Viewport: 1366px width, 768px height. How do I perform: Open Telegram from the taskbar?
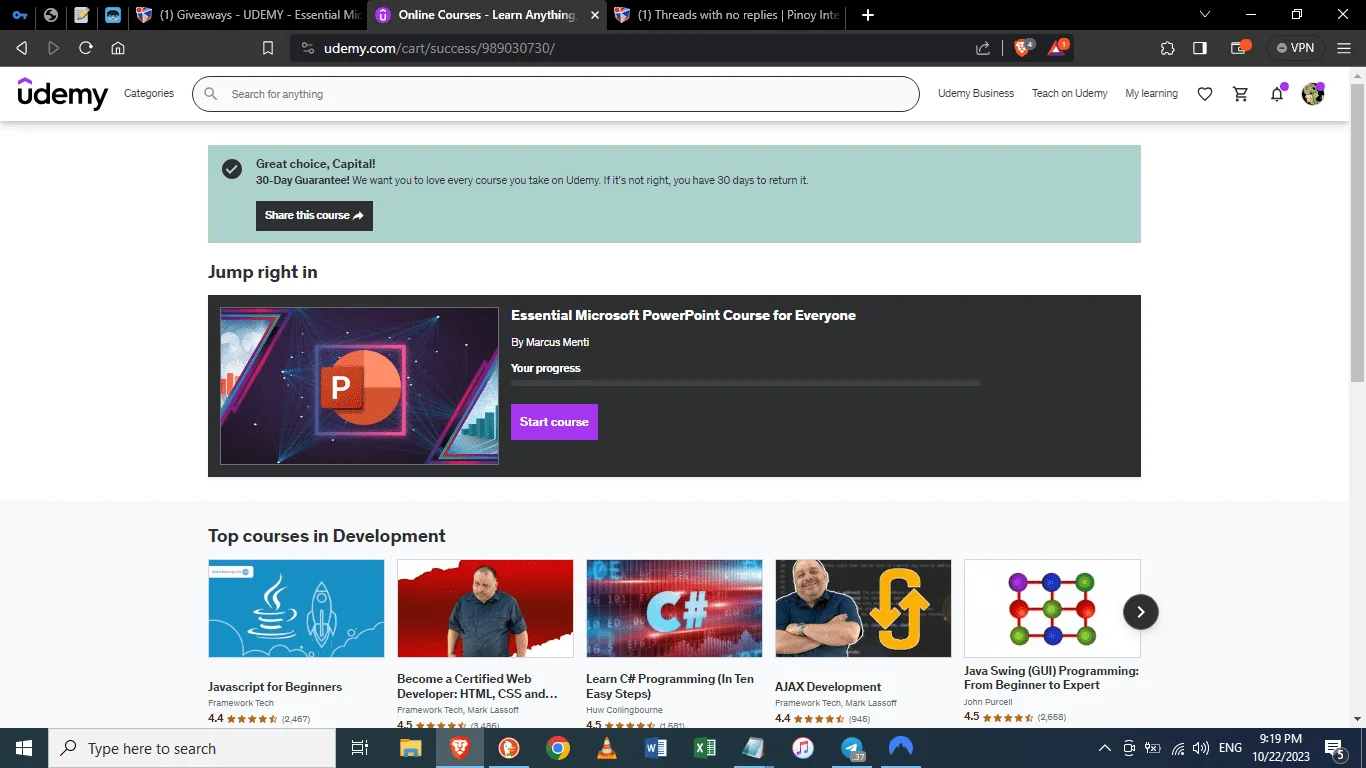click(x=852, y=748)
